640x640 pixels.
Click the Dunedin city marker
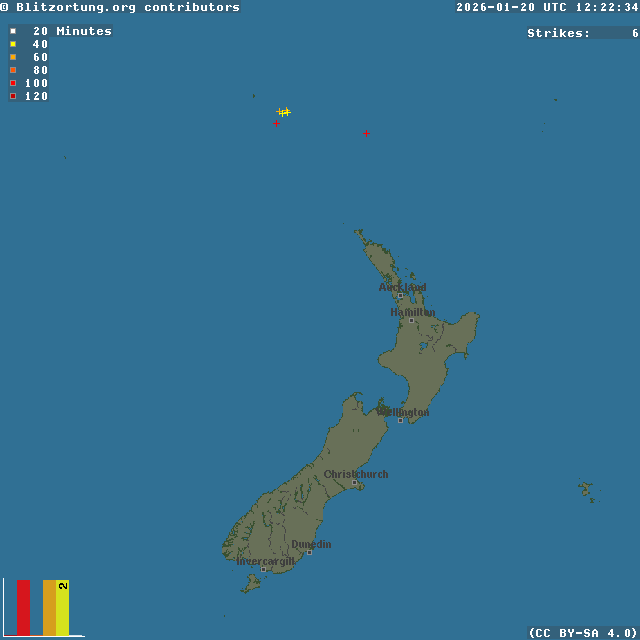point(309,552)
